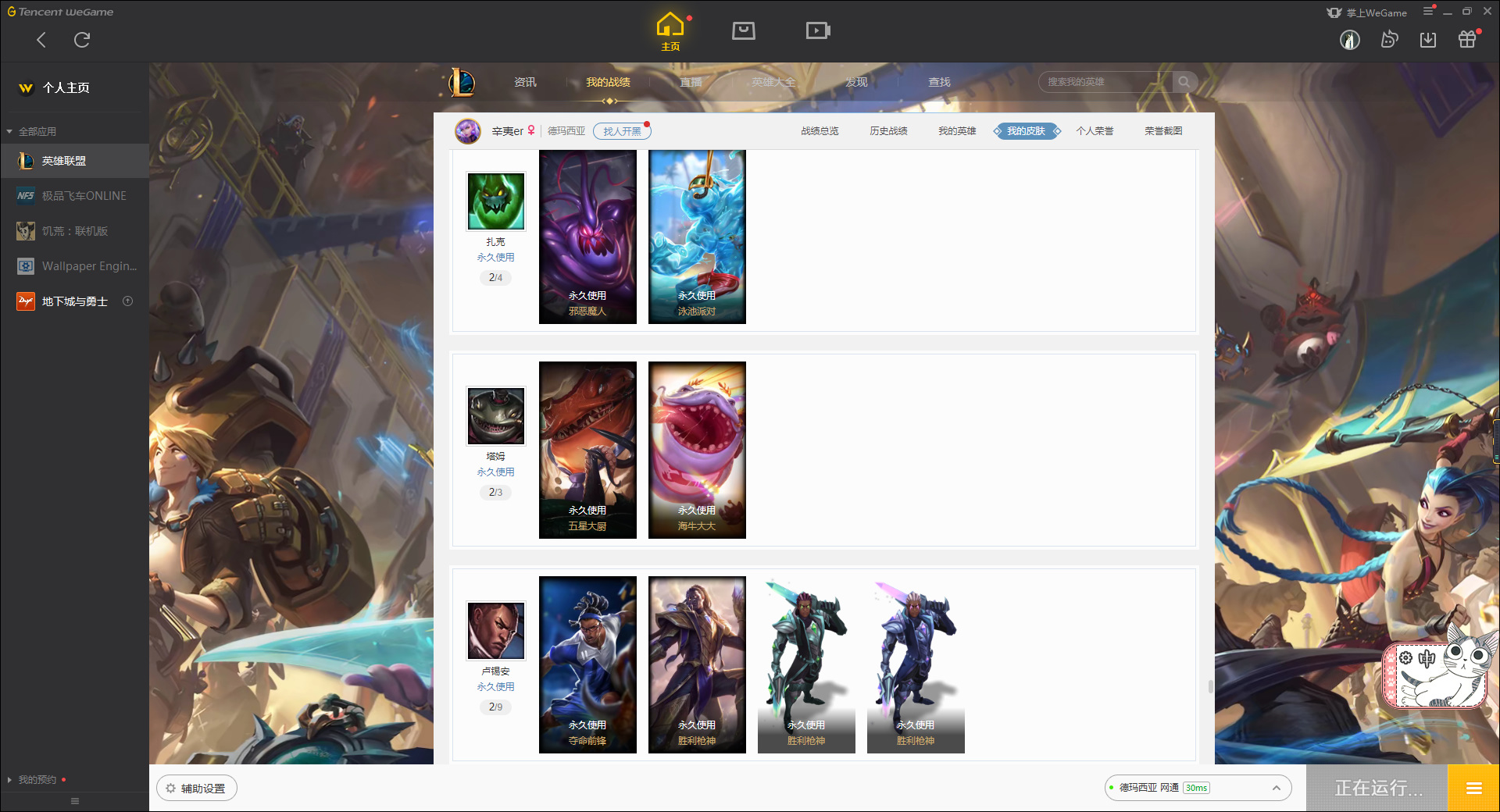Open the video icon in top bar
The width and height of the screenshot is (1500, 812).
point(818,30)
